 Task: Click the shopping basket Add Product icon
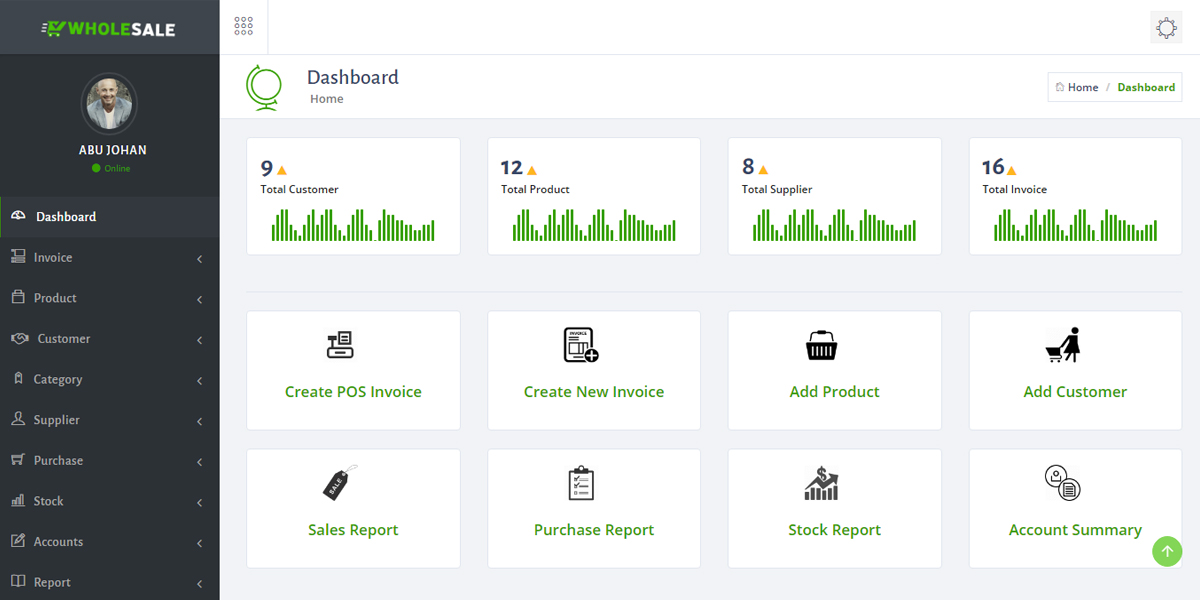(x=821, y=346)
